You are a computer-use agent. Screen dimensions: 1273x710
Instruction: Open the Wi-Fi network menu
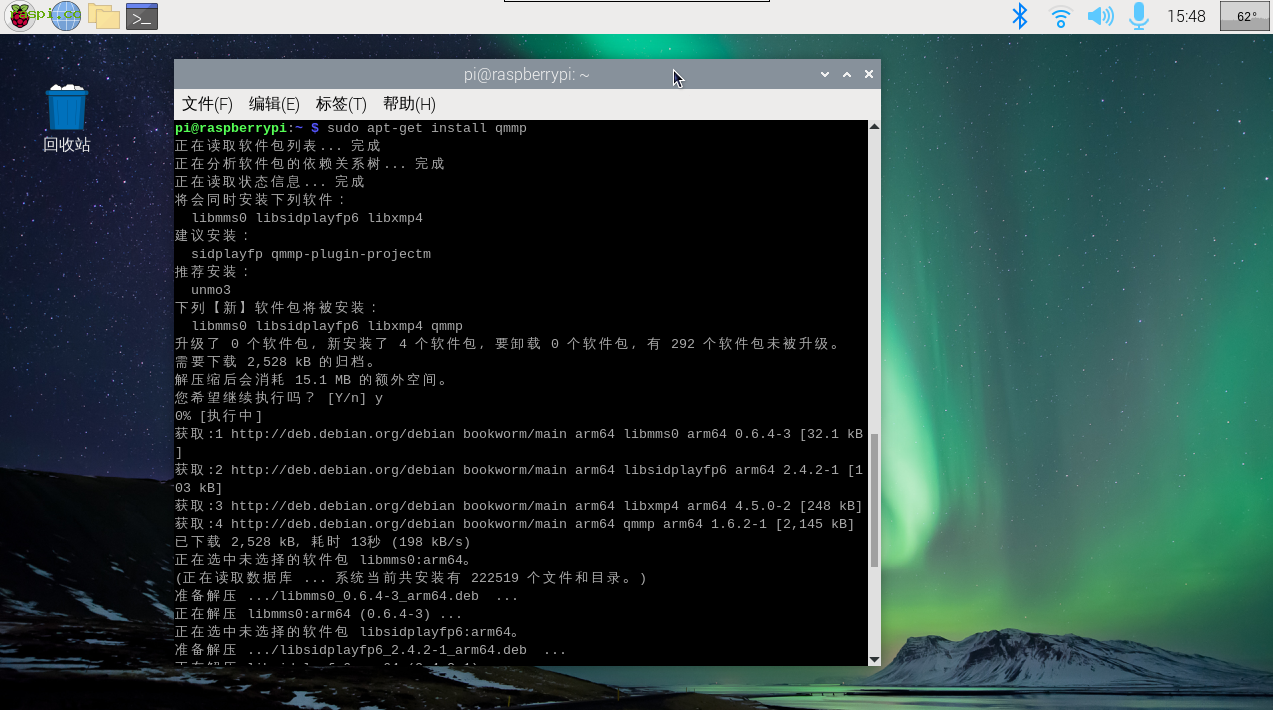click(1060, 16)
